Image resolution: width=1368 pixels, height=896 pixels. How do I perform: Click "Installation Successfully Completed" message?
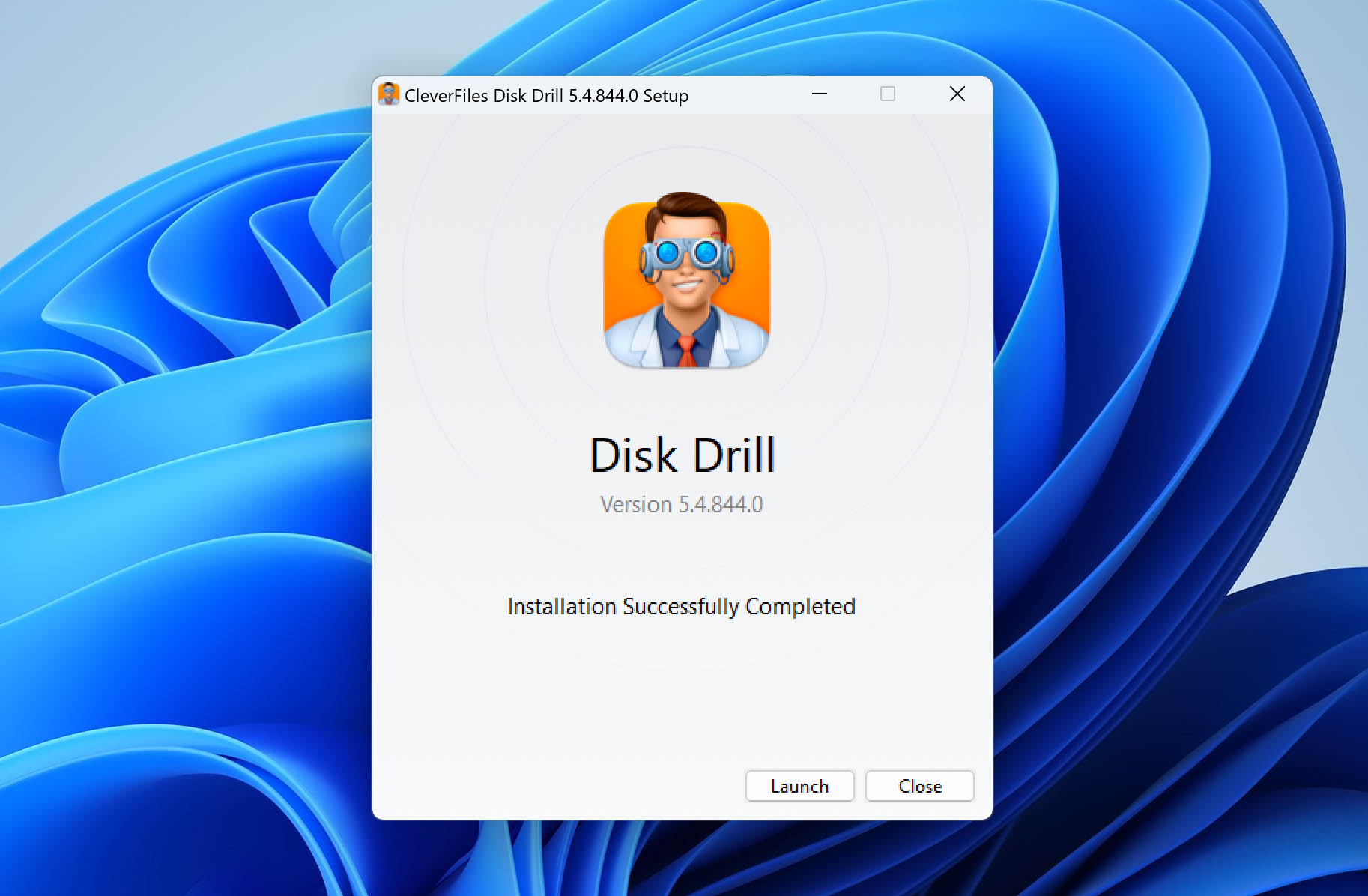[x=681, y=606]
